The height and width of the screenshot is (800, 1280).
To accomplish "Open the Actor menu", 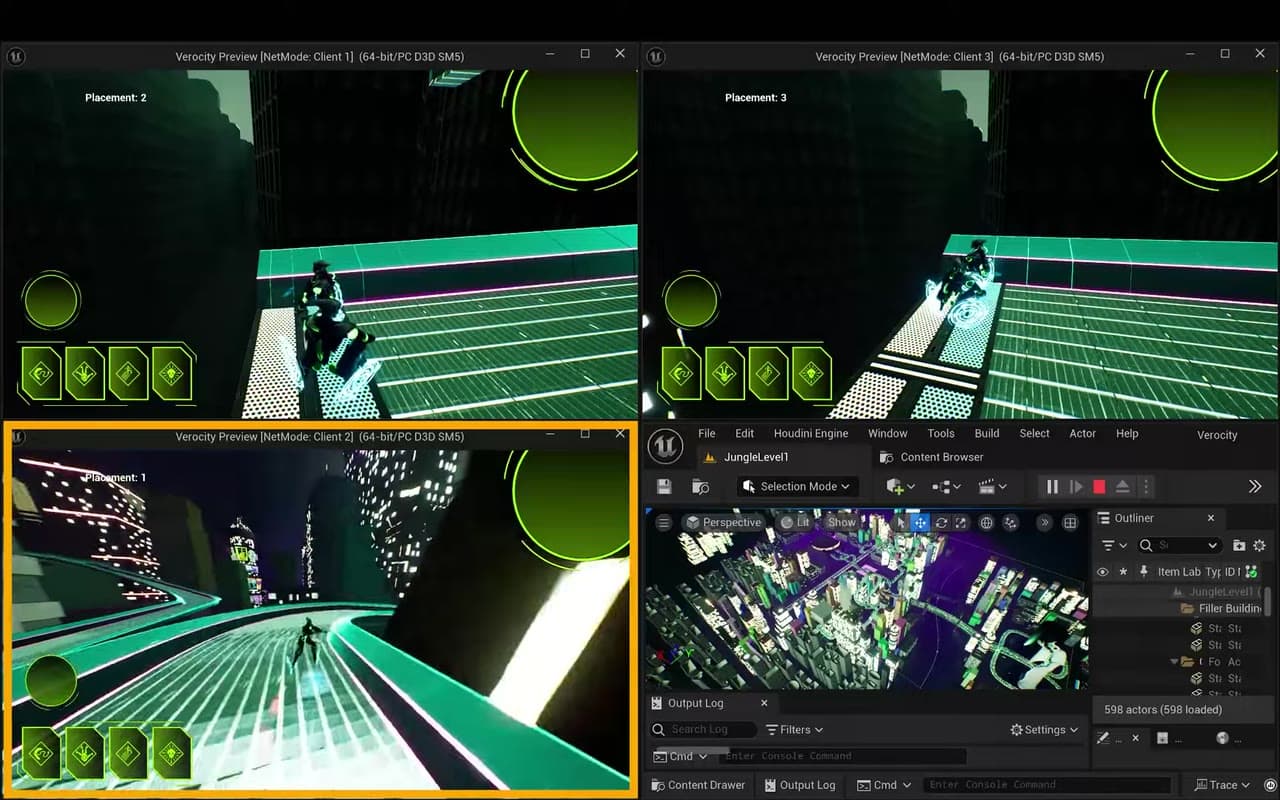I will [x=1083, y=433].
